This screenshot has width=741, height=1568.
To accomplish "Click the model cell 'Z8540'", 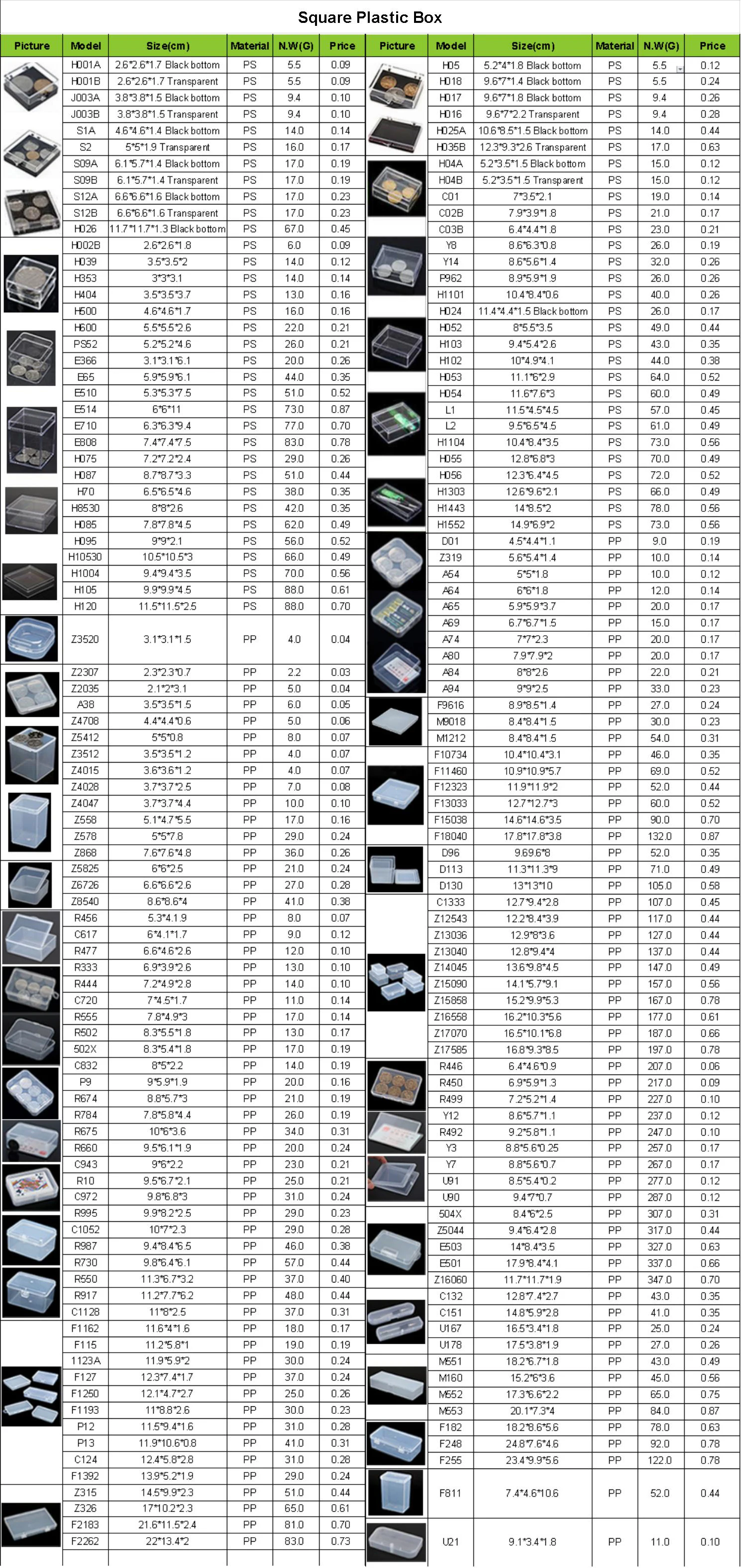I will (x=85, y=902).
